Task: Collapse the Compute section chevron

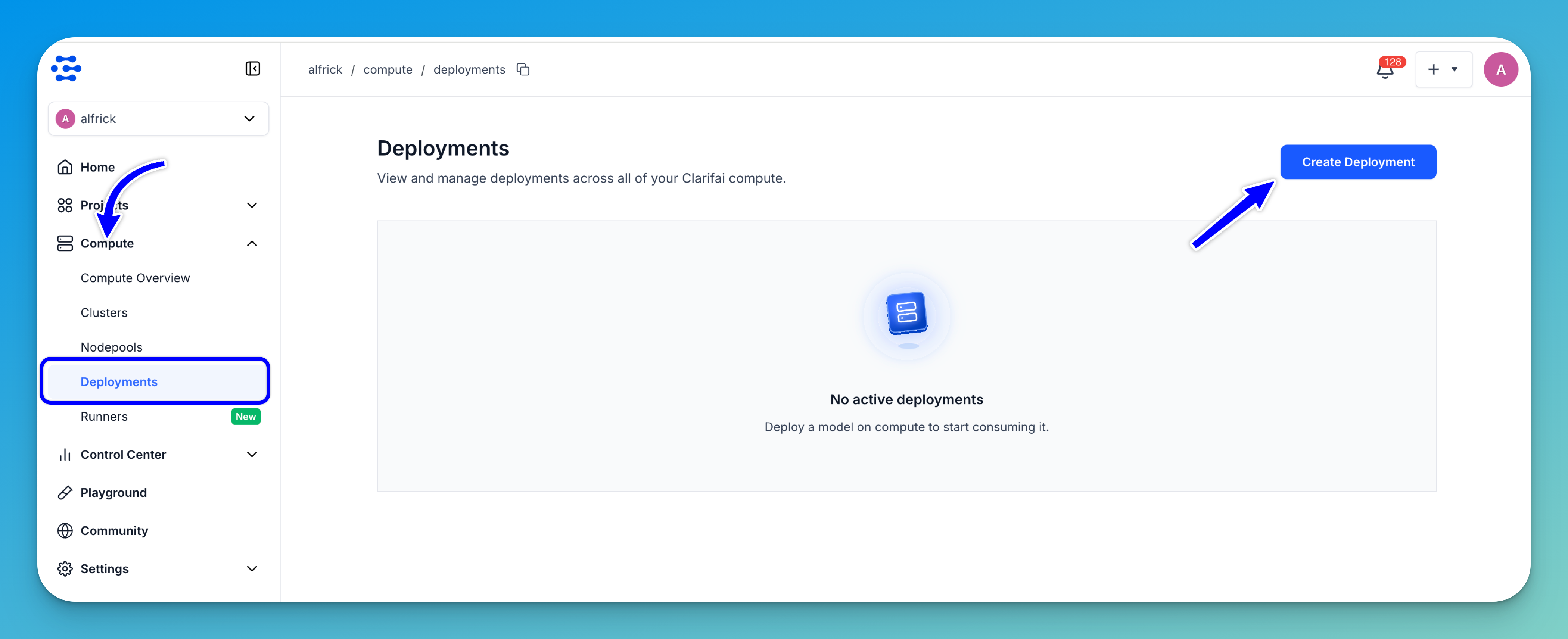Action: pos(251,243)
